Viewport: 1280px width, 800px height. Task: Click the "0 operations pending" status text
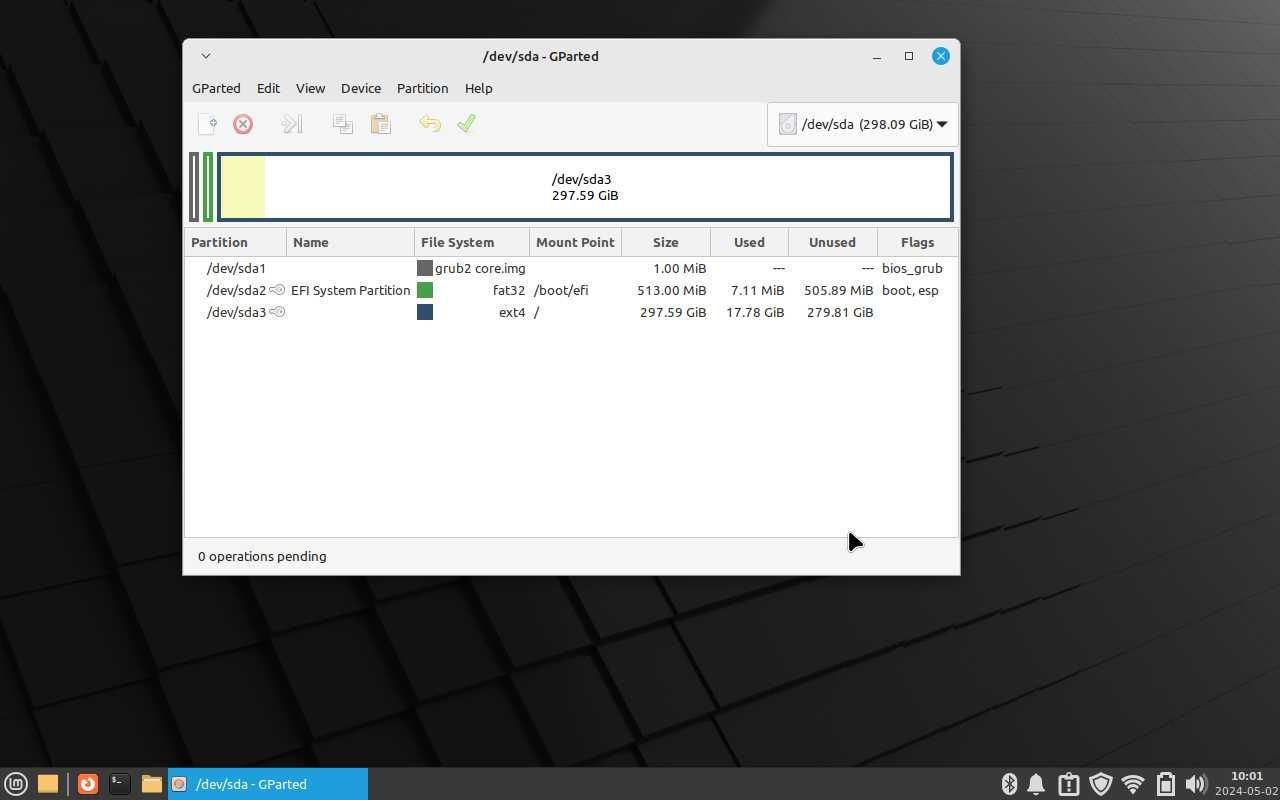[262, 556]
